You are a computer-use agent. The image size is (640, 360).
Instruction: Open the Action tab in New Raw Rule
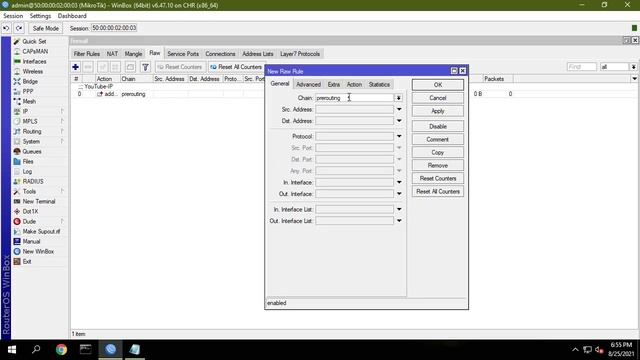coord(354,84)
